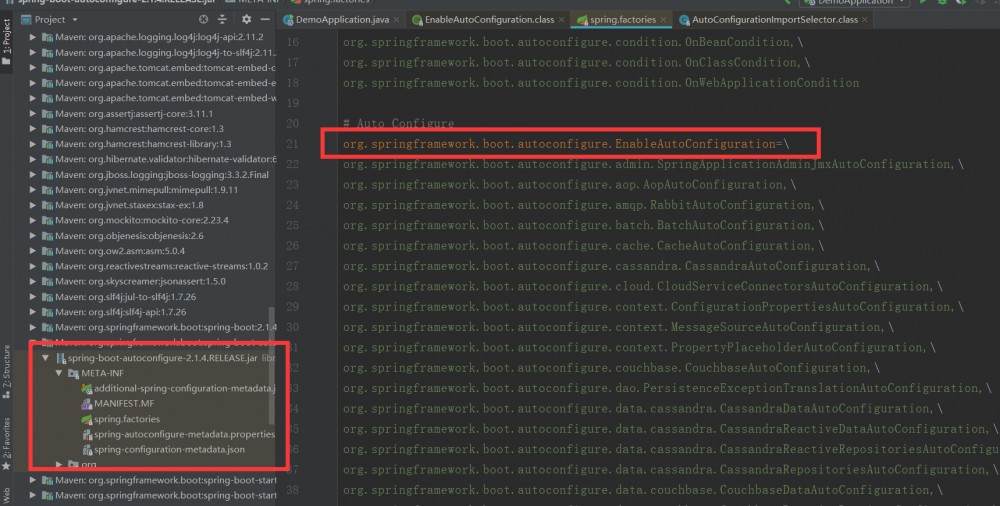Expand Maven: org.skyscreamer:jsonassert:1.5.0
This screenshot has width=1000, height=506.
click(x=33, y=281)
